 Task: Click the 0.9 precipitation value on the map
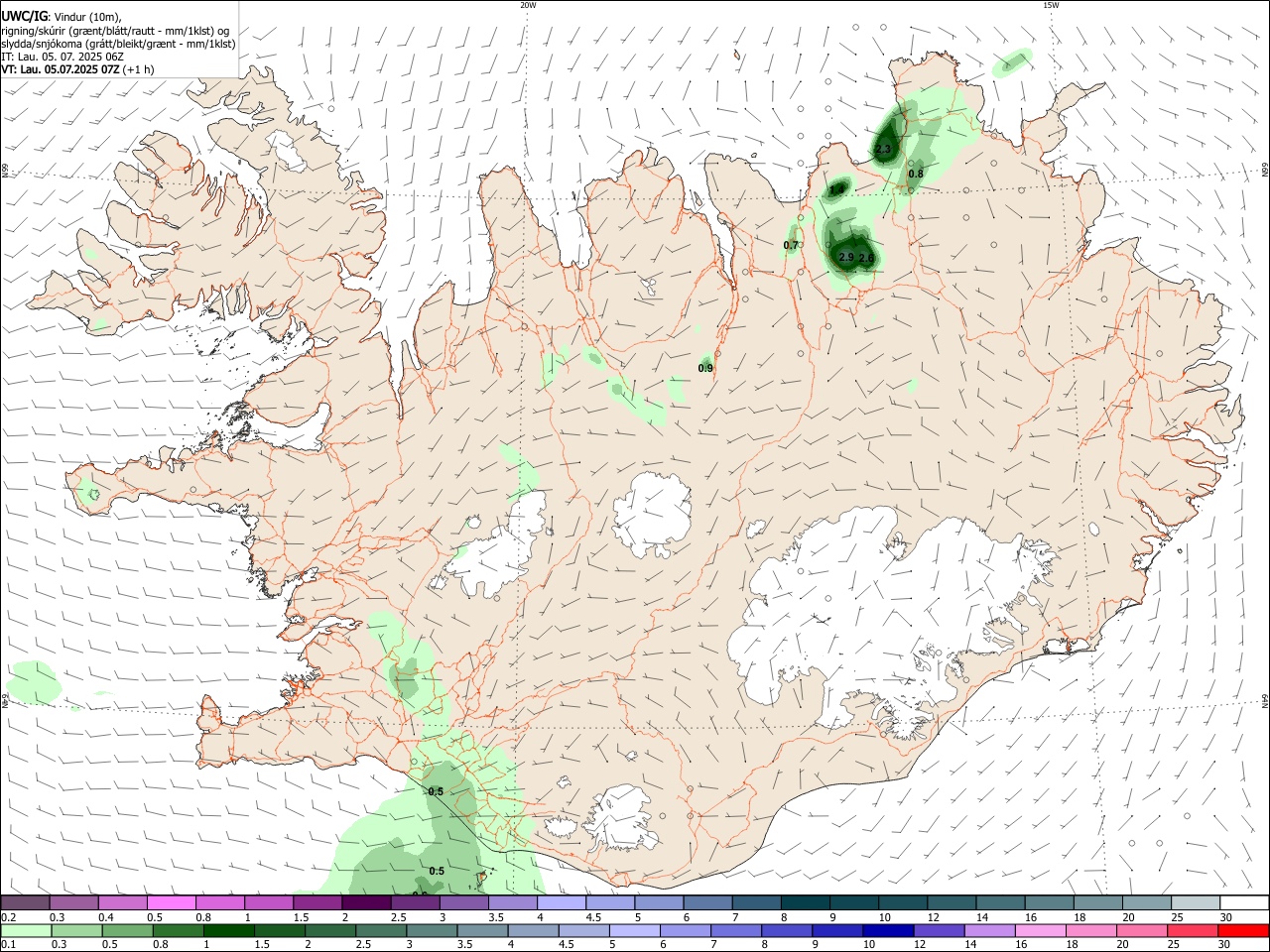point(705,368)
